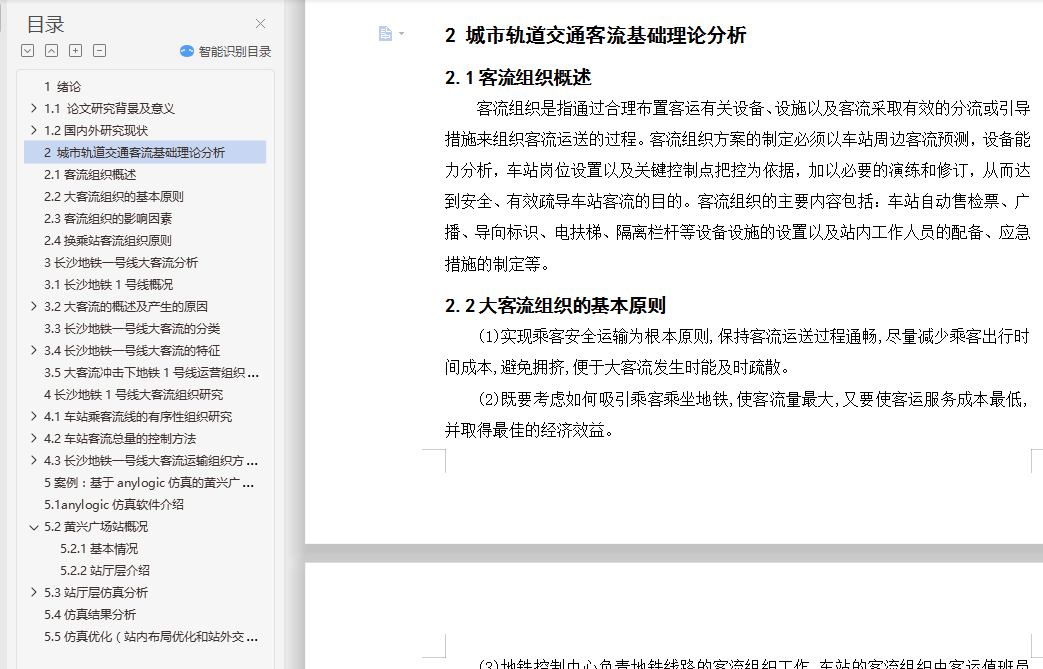Select 2 城市轨道交通客流基础理论分析 outline entry

click(x=145, y=152)
